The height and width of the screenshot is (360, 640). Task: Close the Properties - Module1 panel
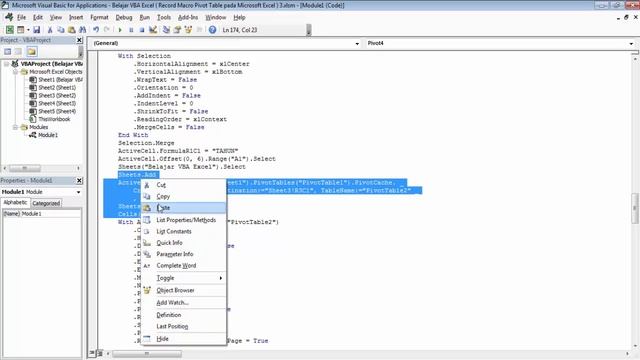coord(79,180)
